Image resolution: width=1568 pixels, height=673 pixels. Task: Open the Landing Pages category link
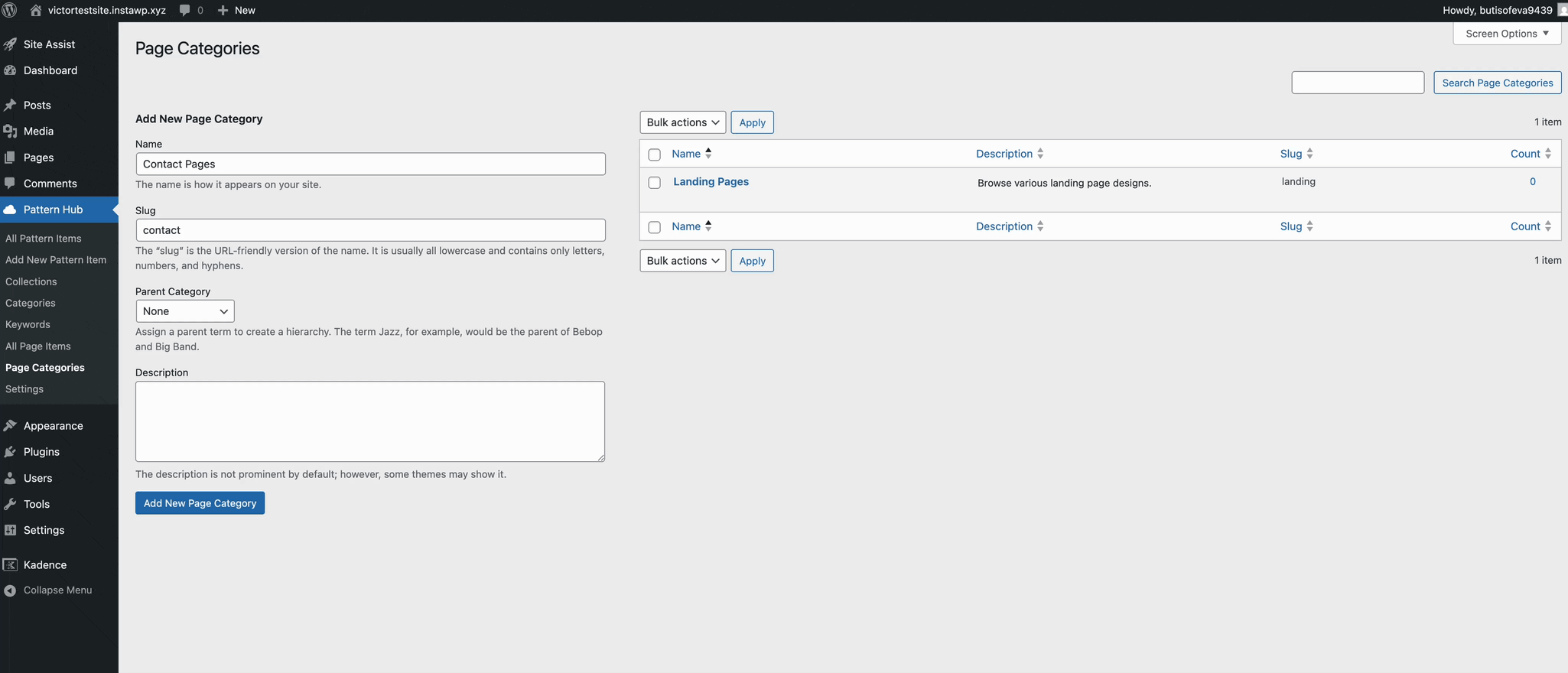point(711,182)
